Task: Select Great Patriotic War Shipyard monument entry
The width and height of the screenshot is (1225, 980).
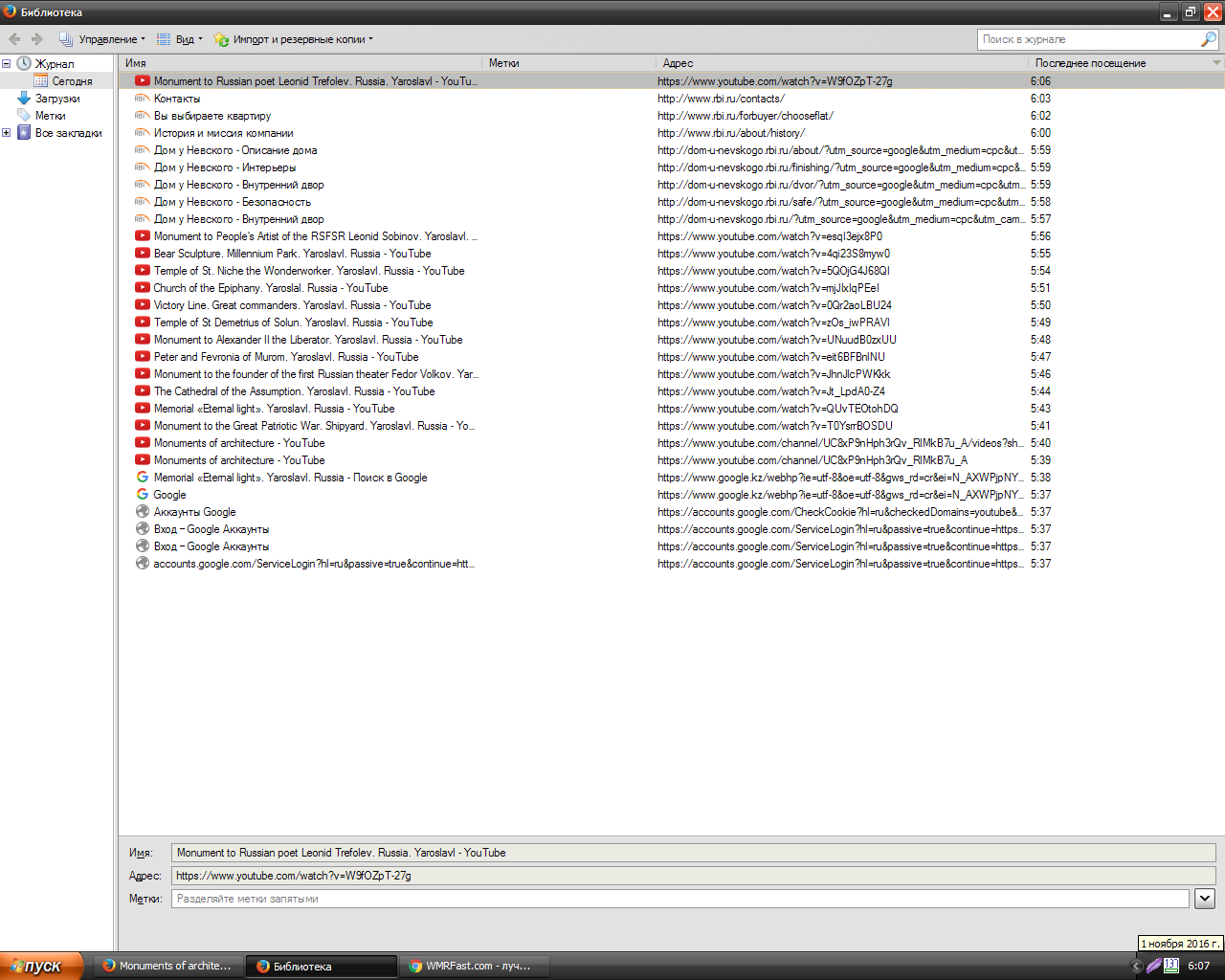Action: click(x=672, y=426)
